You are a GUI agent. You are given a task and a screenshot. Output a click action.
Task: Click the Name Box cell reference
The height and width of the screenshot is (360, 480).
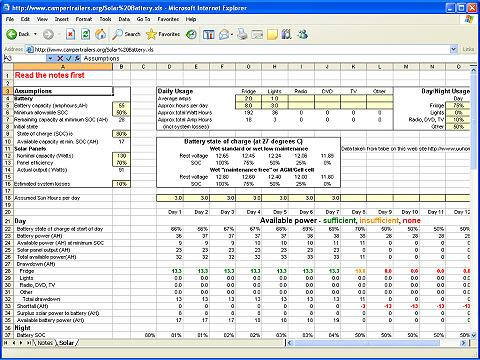pos(24,58)
